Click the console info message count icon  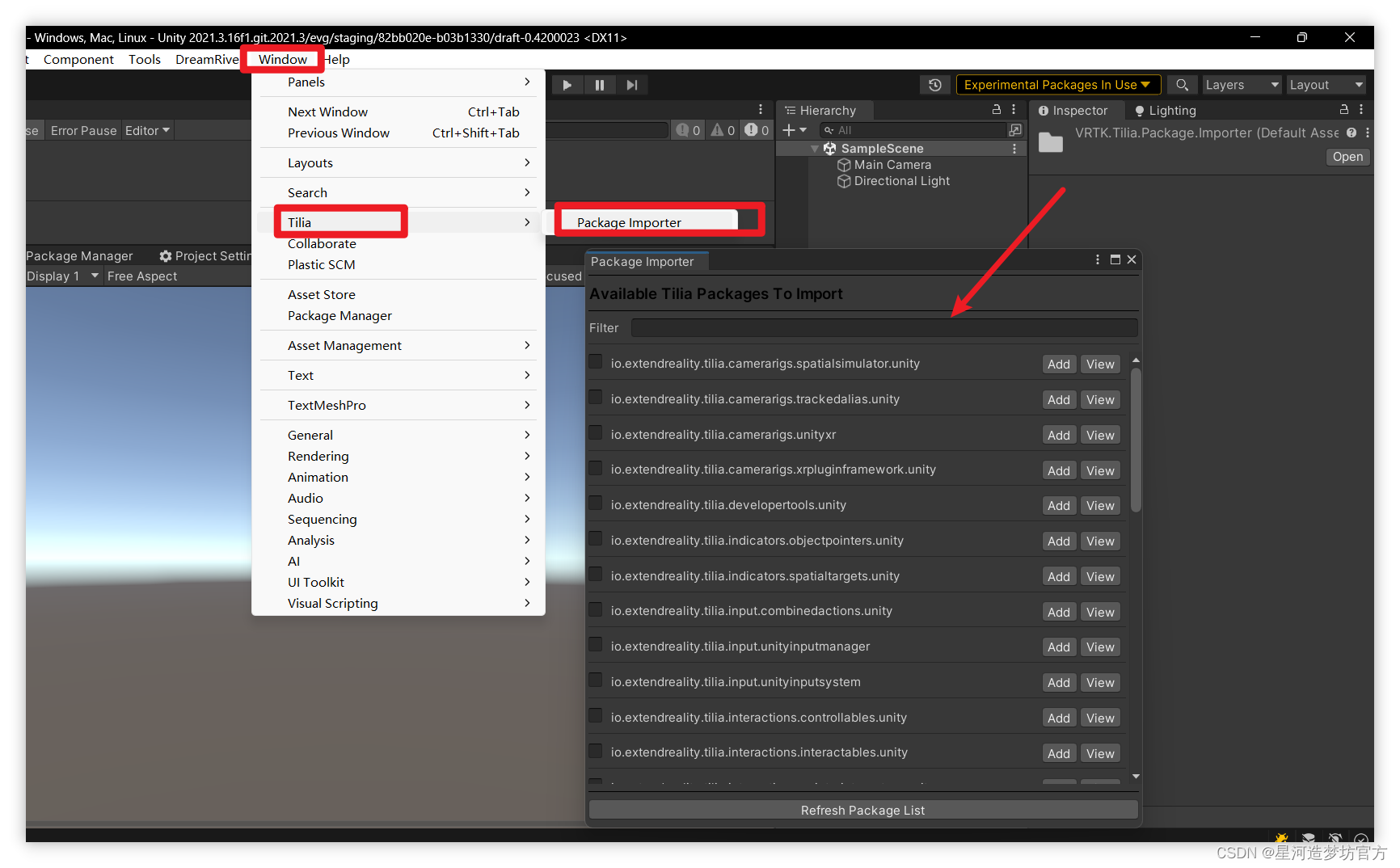pyautogui.click(x=689, y=130)
